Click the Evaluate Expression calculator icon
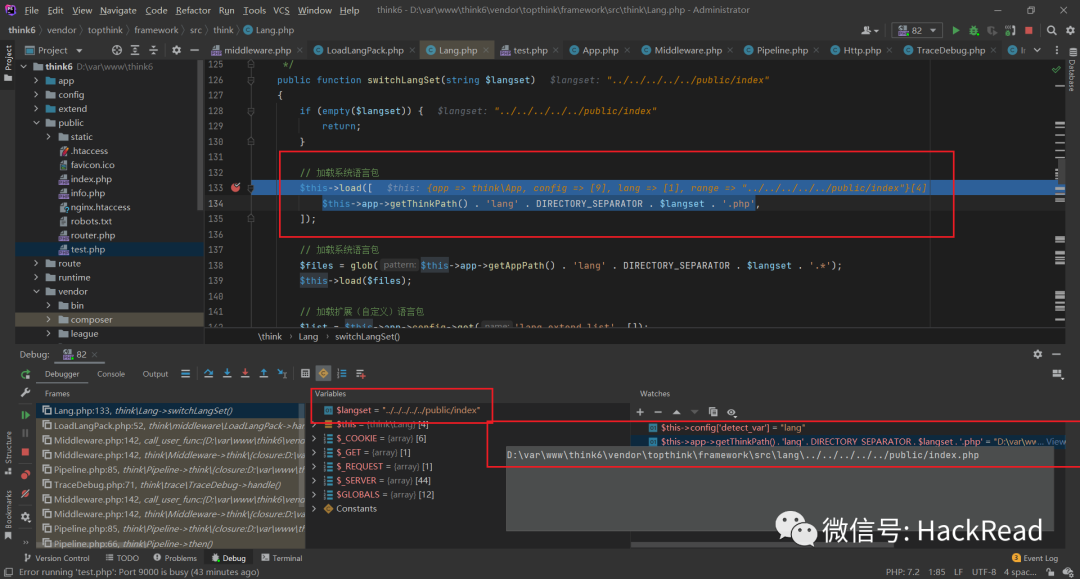This screenshot has width=1080, height=579. (305, 373)
